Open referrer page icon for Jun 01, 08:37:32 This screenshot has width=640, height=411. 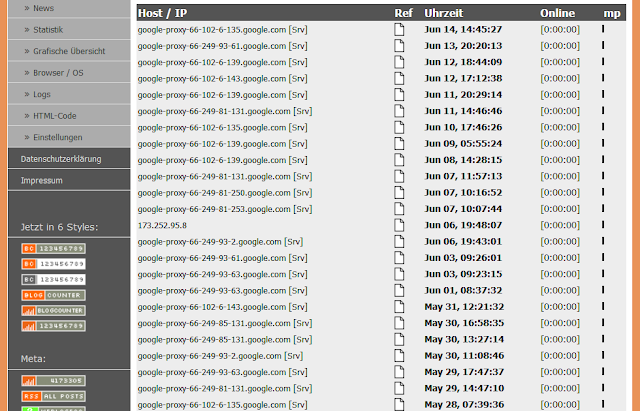point(399,291)
